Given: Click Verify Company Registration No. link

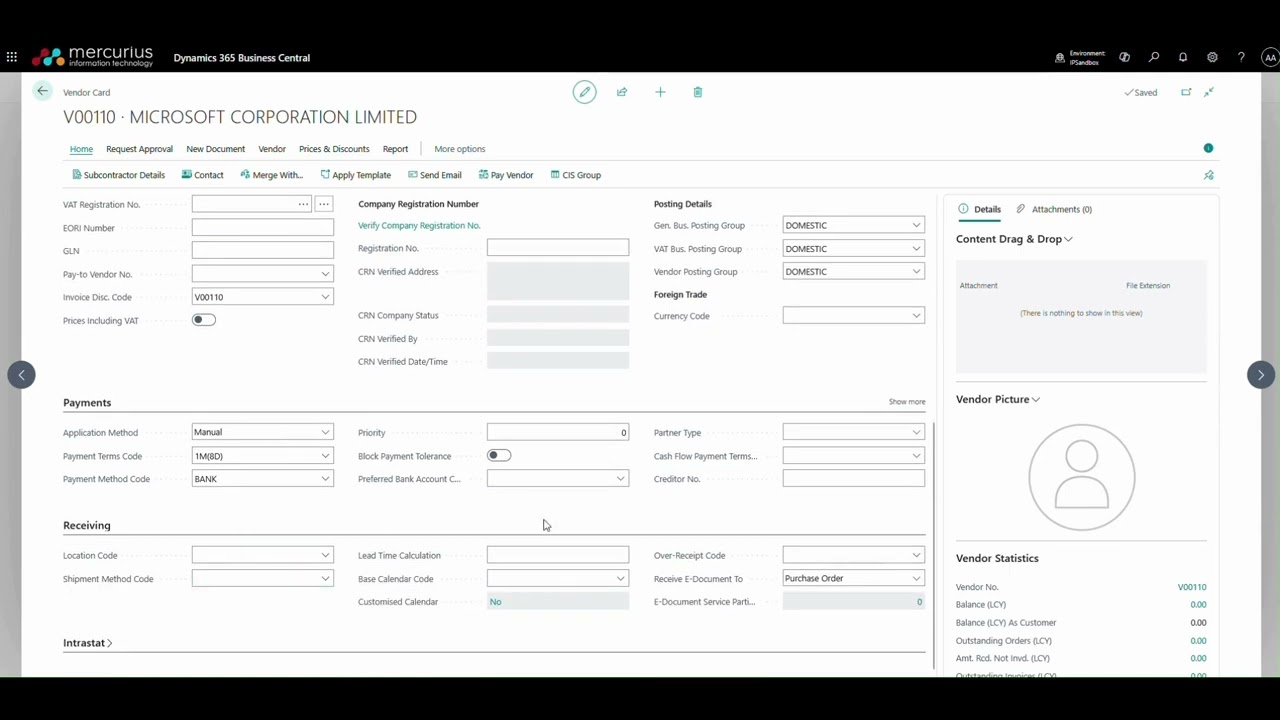Looking at the screenshot, I should (x=419, y=226).
